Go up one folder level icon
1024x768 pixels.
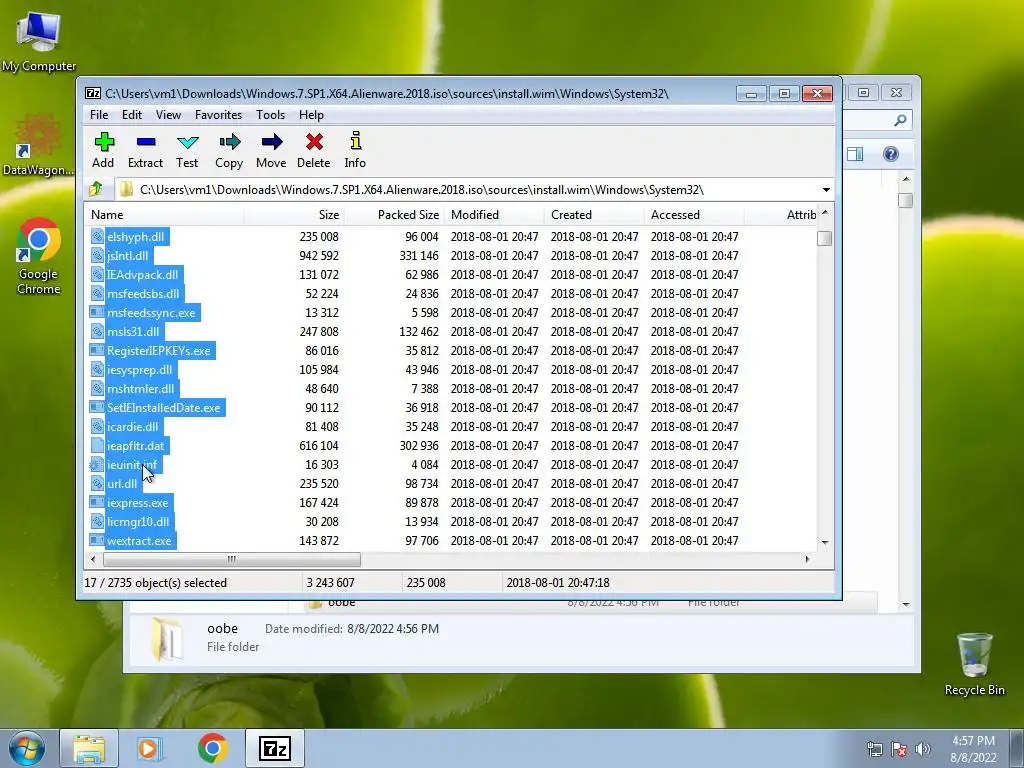point(96,189)
